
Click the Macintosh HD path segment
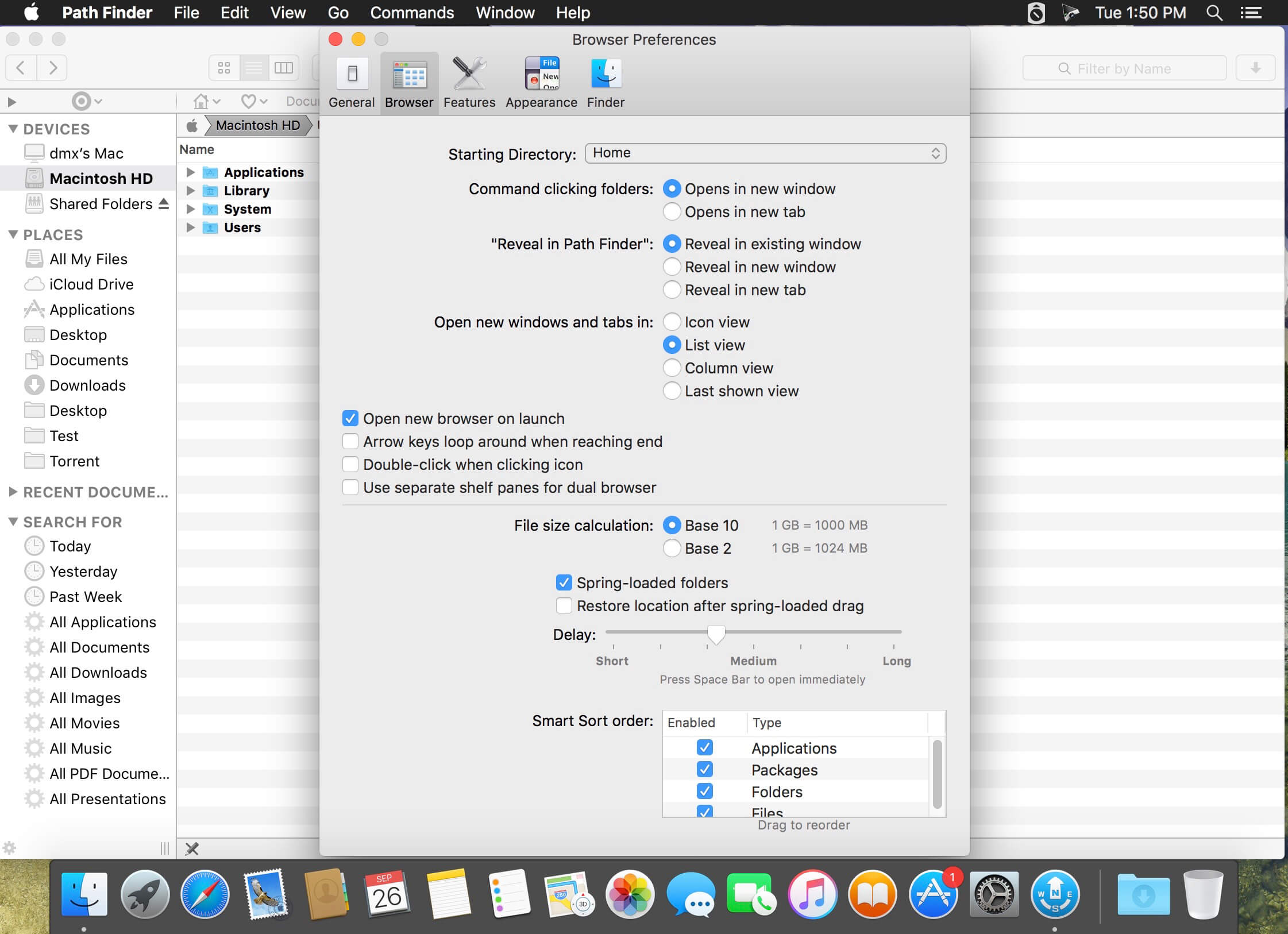(258, 125)
